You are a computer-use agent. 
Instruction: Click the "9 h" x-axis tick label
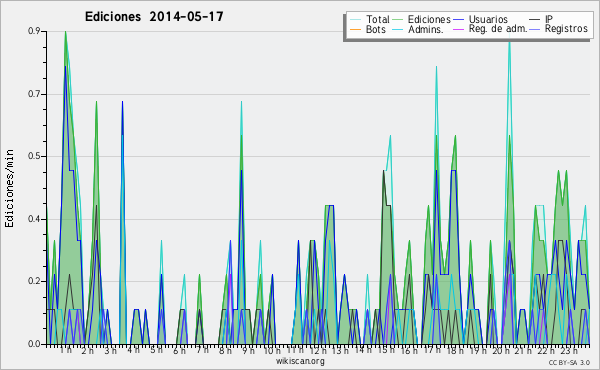(x=248, y=350)
